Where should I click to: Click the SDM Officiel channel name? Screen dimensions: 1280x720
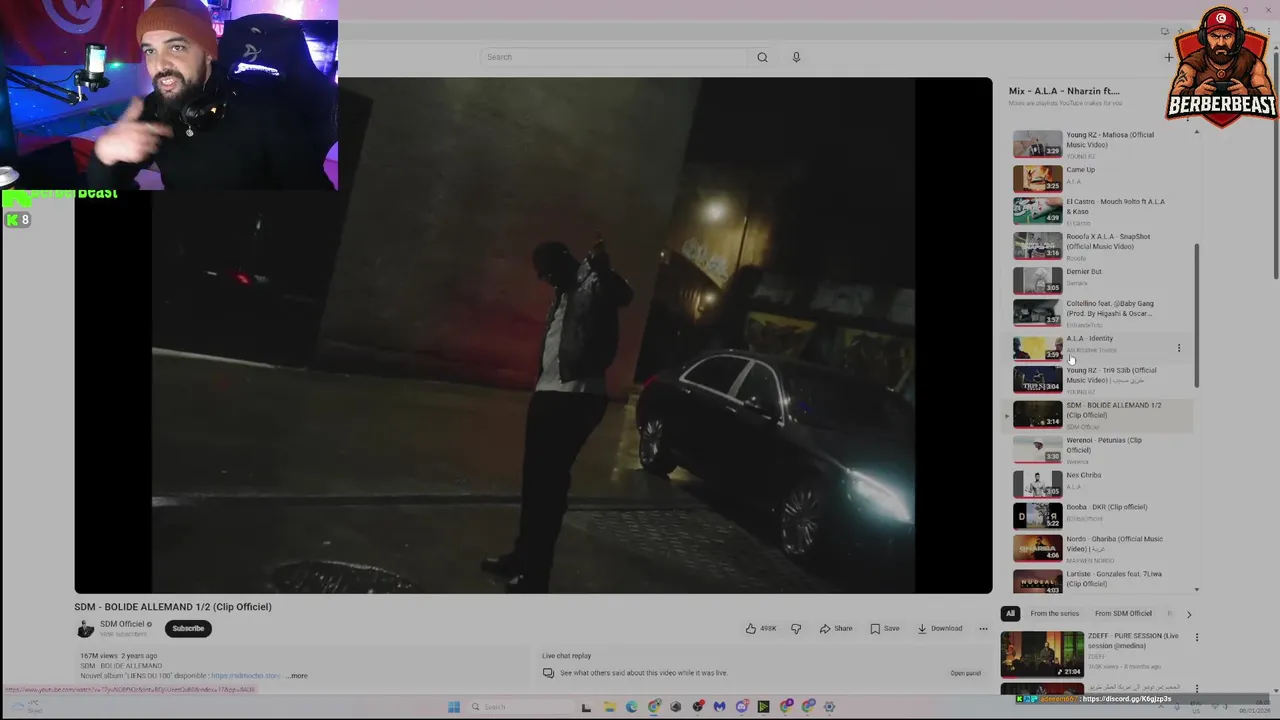(122, 624)
